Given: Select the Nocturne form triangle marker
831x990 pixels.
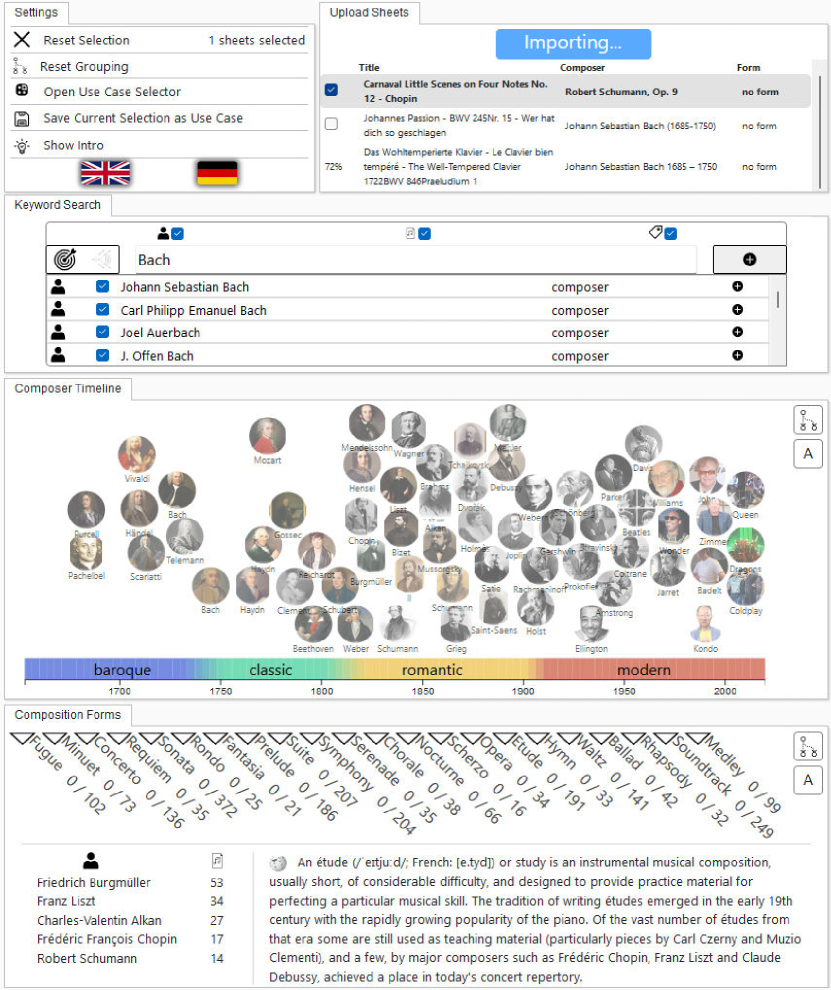Looking at the screenshot, I should pos(407,738).
